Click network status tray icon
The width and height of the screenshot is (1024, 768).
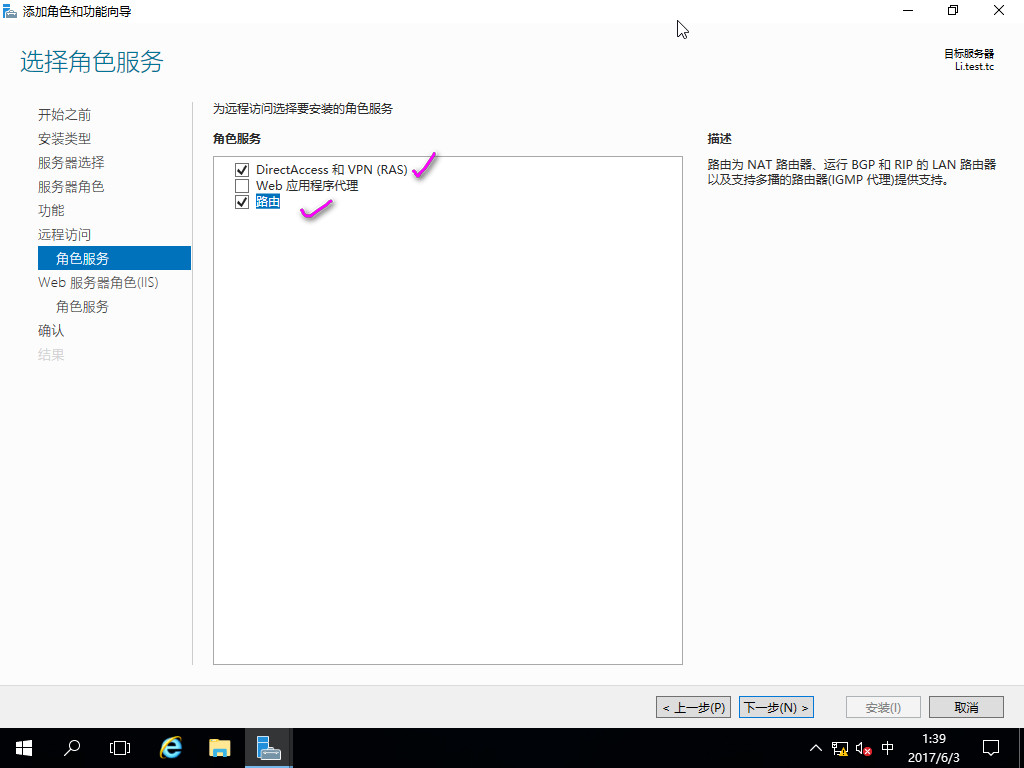(x=840, y=748)
